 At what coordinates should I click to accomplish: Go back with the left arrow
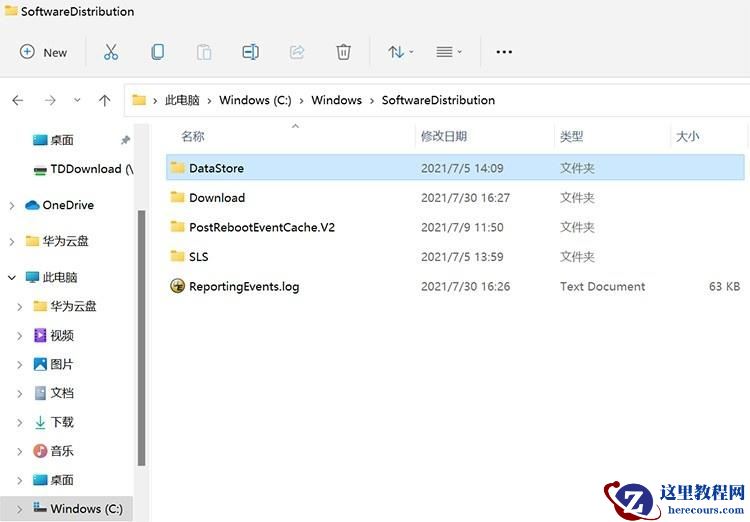pyautogui.click(x=18, y=100)
